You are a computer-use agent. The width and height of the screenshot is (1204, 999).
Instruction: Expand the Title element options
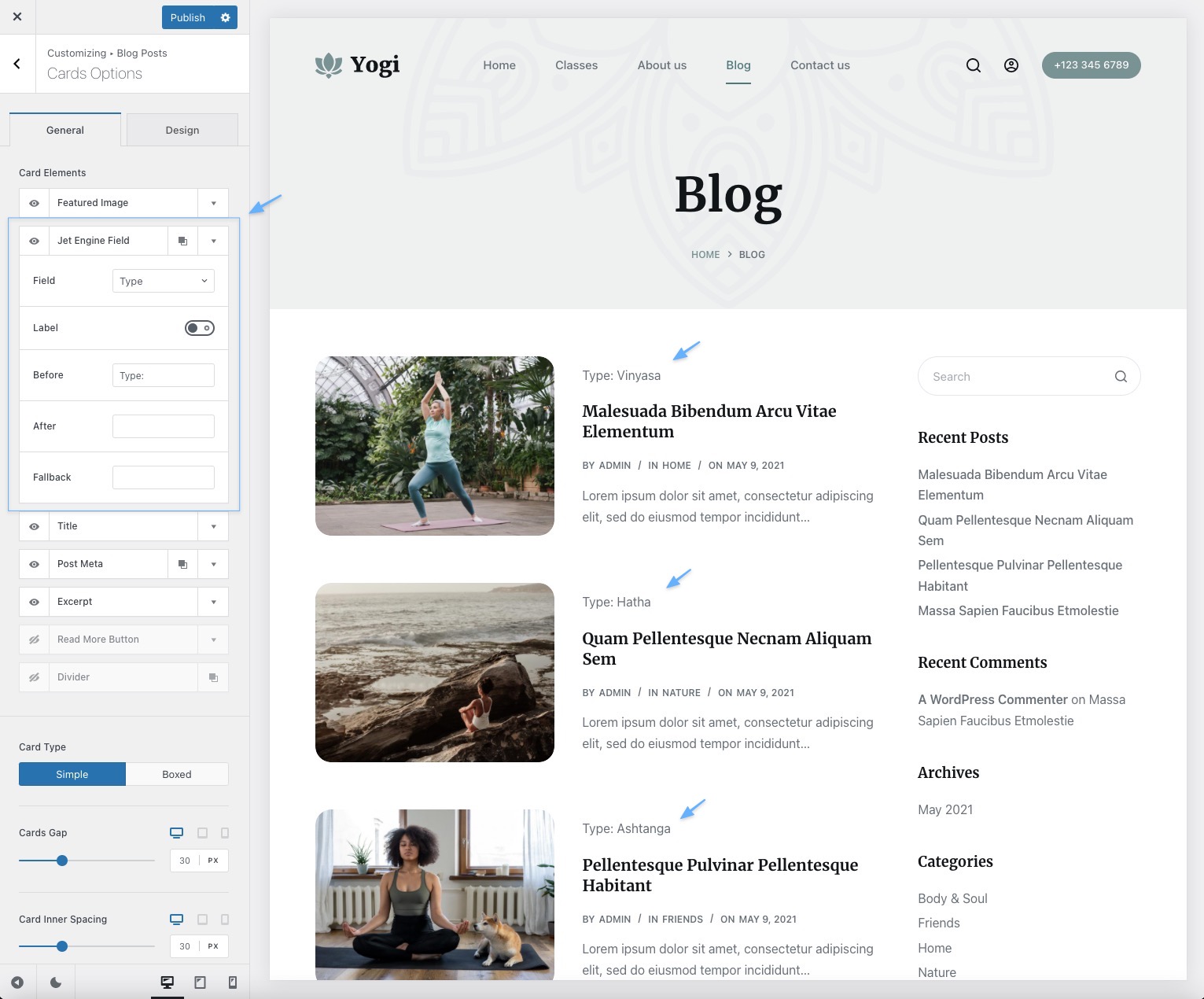pyautogui.click(x=212, y=525)
